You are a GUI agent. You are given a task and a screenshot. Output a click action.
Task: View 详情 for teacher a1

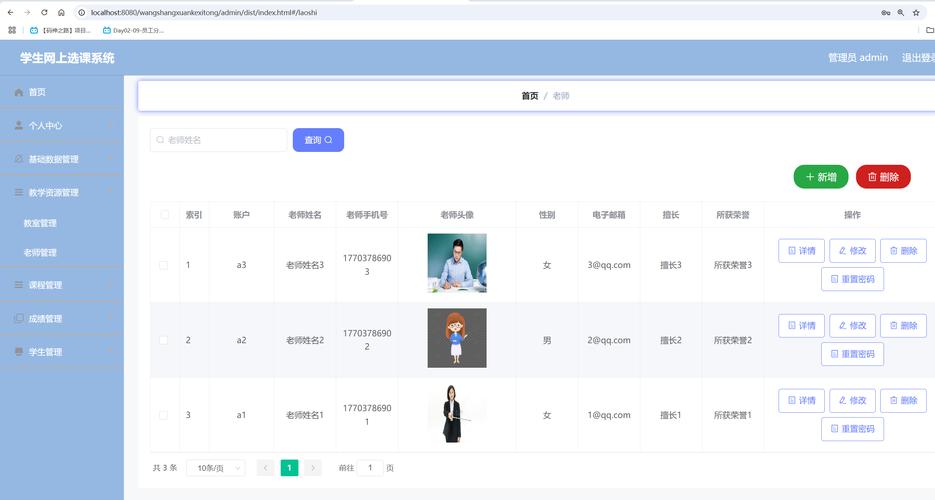click(801, 400)
